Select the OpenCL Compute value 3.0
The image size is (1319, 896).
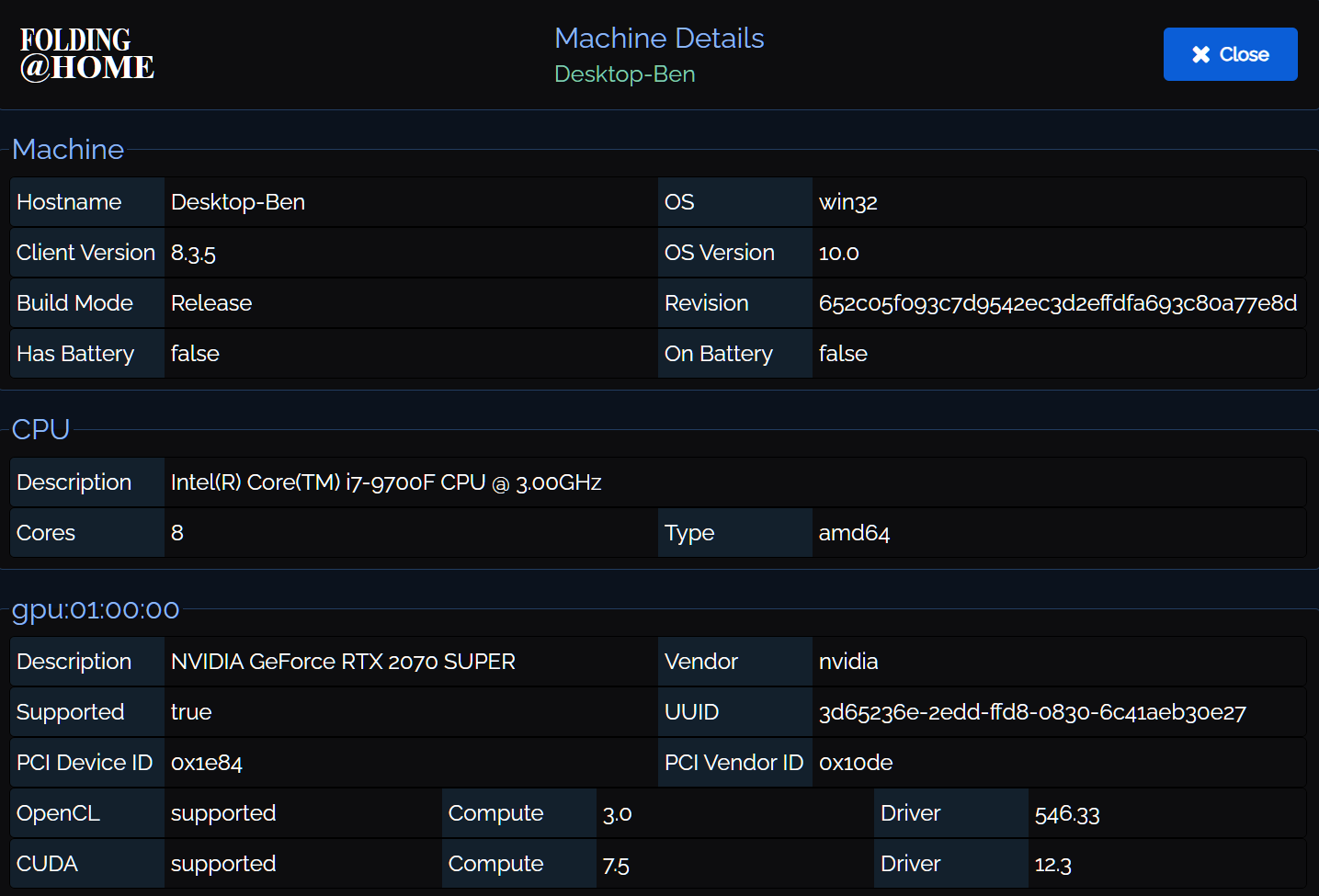(x=618, y=813)
